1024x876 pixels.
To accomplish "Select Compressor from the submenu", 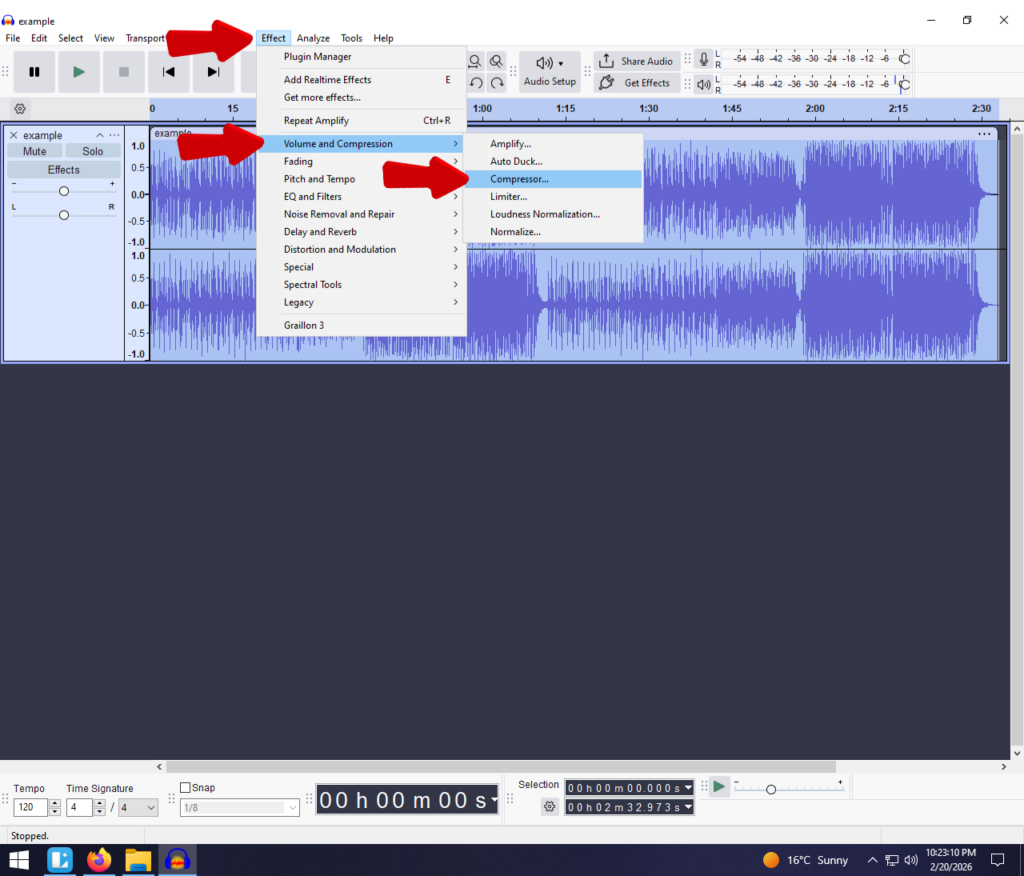I will click(519, 179).
